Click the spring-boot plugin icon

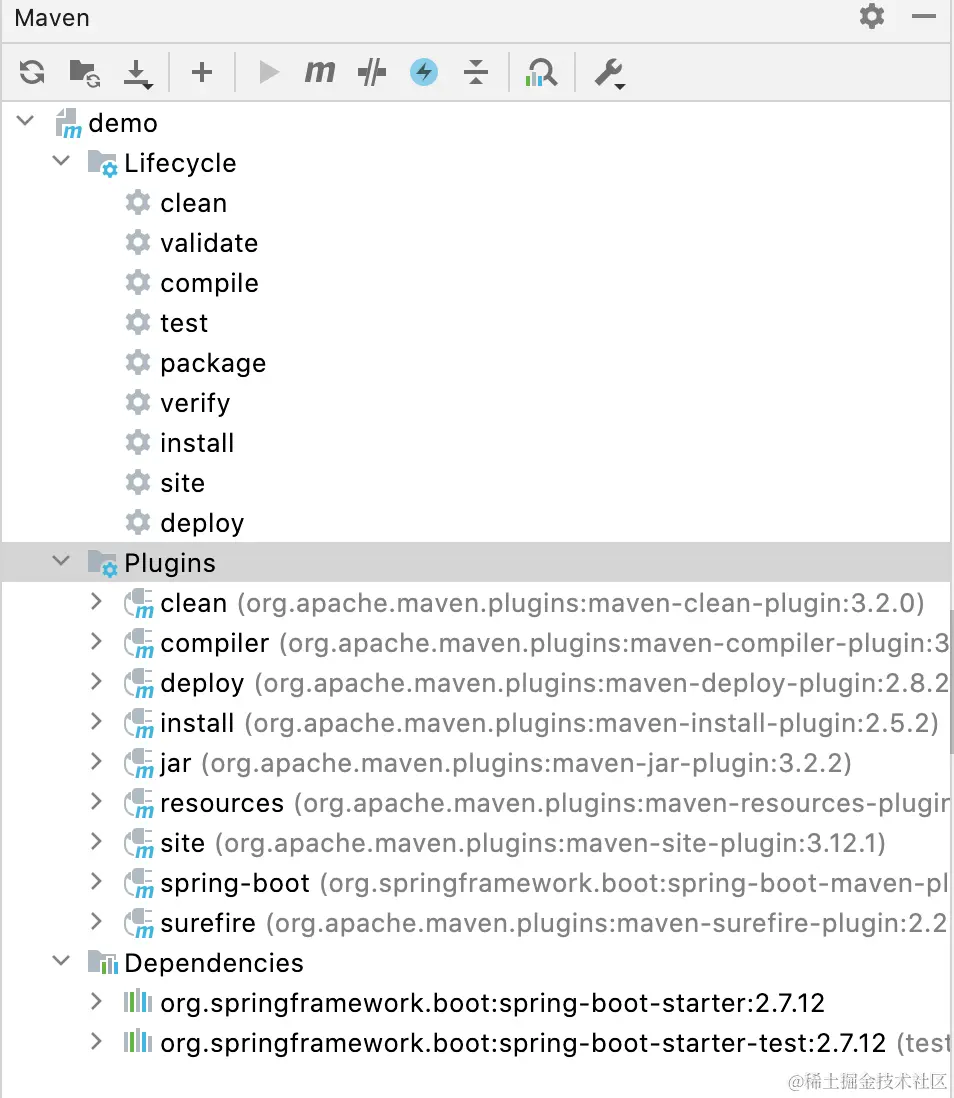[139, 883]
